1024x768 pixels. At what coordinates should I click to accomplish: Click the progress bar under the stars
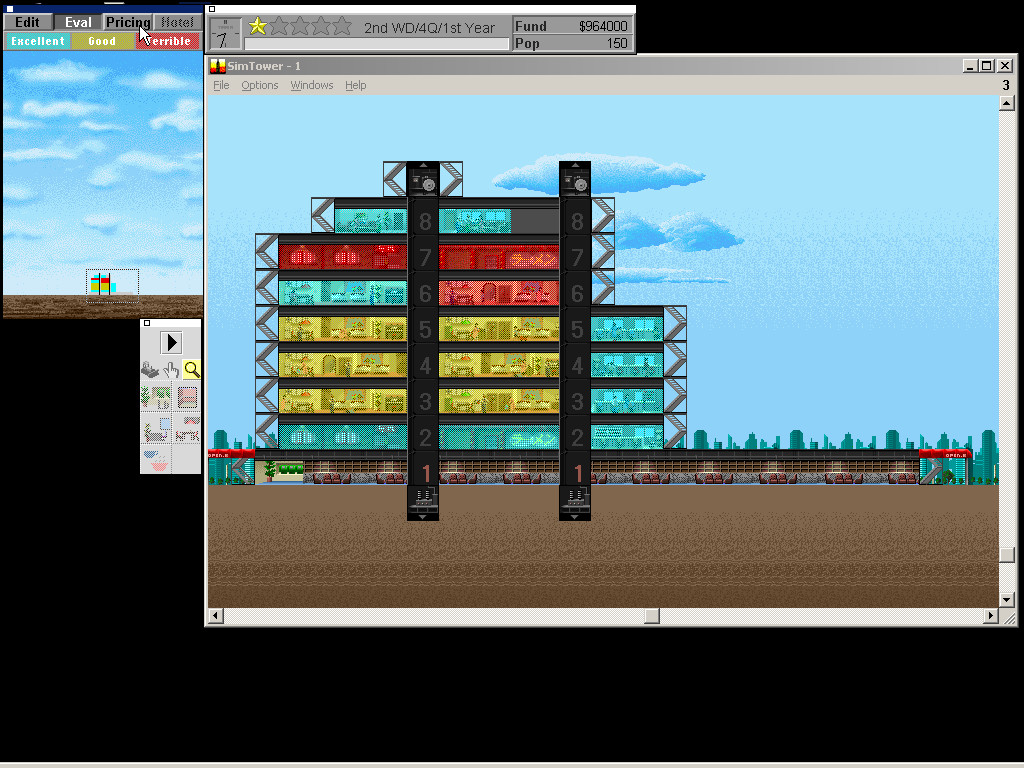(x=376, y=44)
